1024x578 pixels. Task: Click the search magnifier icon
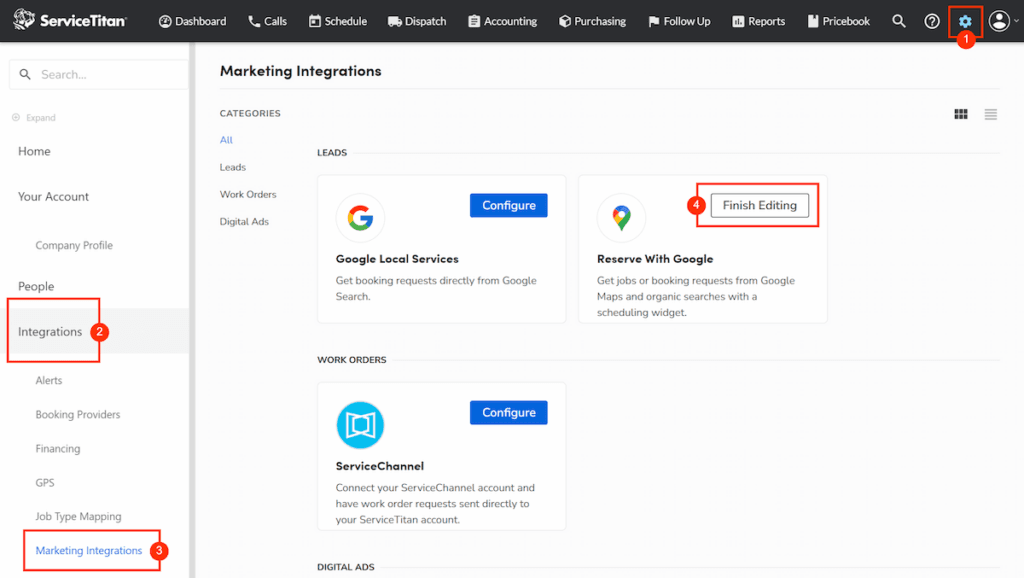click(x=898, y=20)
